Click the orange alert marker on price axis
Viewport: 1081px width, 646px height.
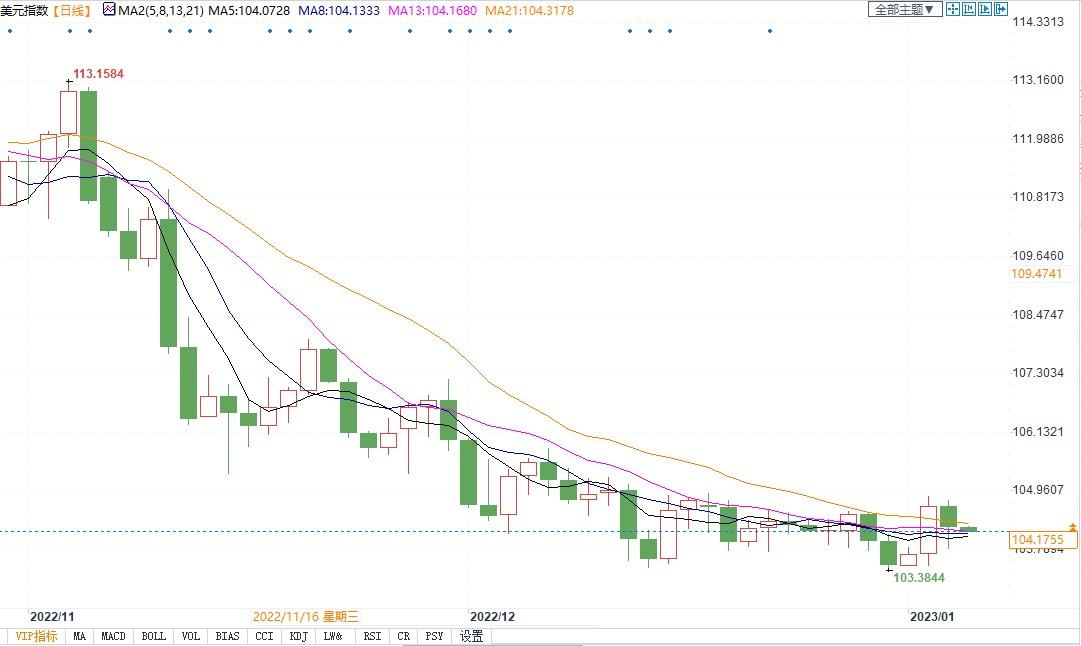click(1074, 526)
